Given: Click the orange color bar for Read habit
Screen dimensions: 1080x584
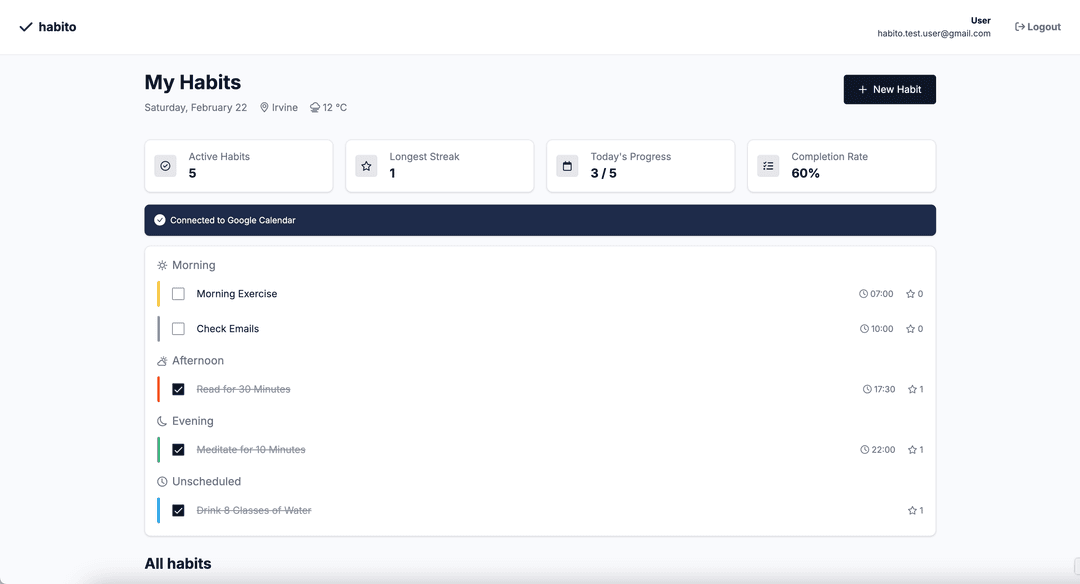Looking at the screenshot, I should point(158,389).
